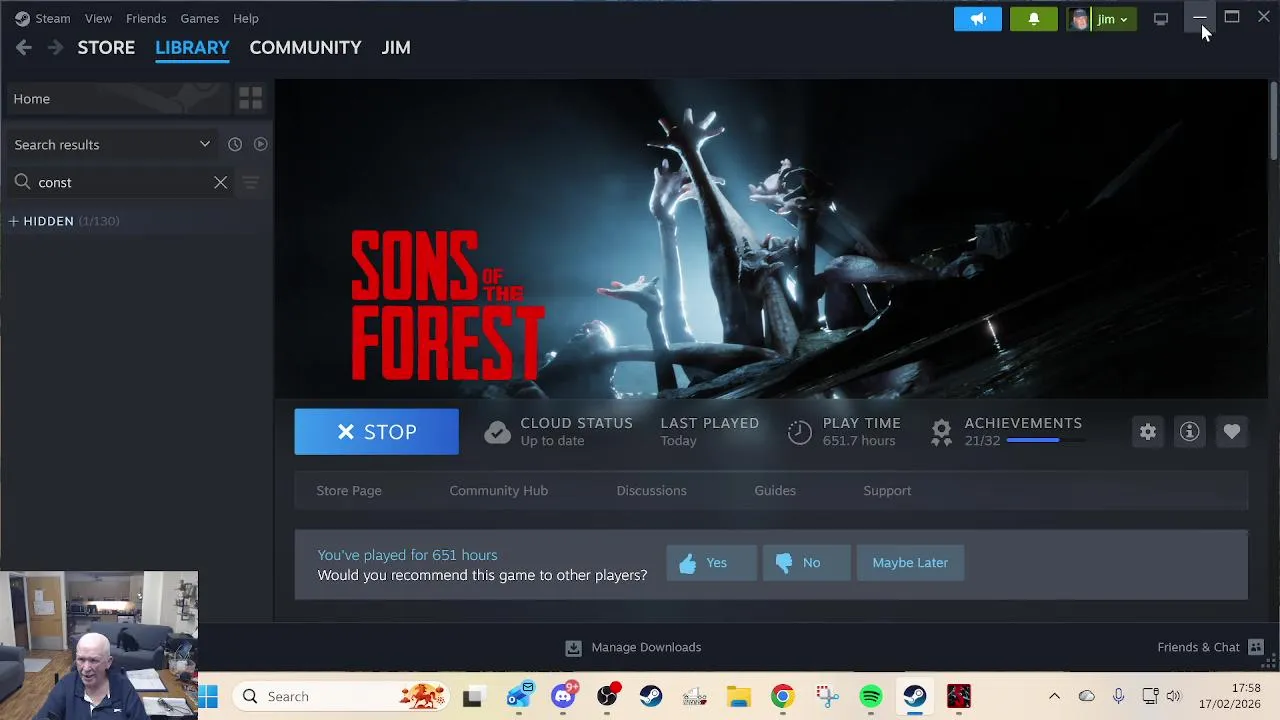
Task: Open the JIM profile tab
Action: (396, 47)
